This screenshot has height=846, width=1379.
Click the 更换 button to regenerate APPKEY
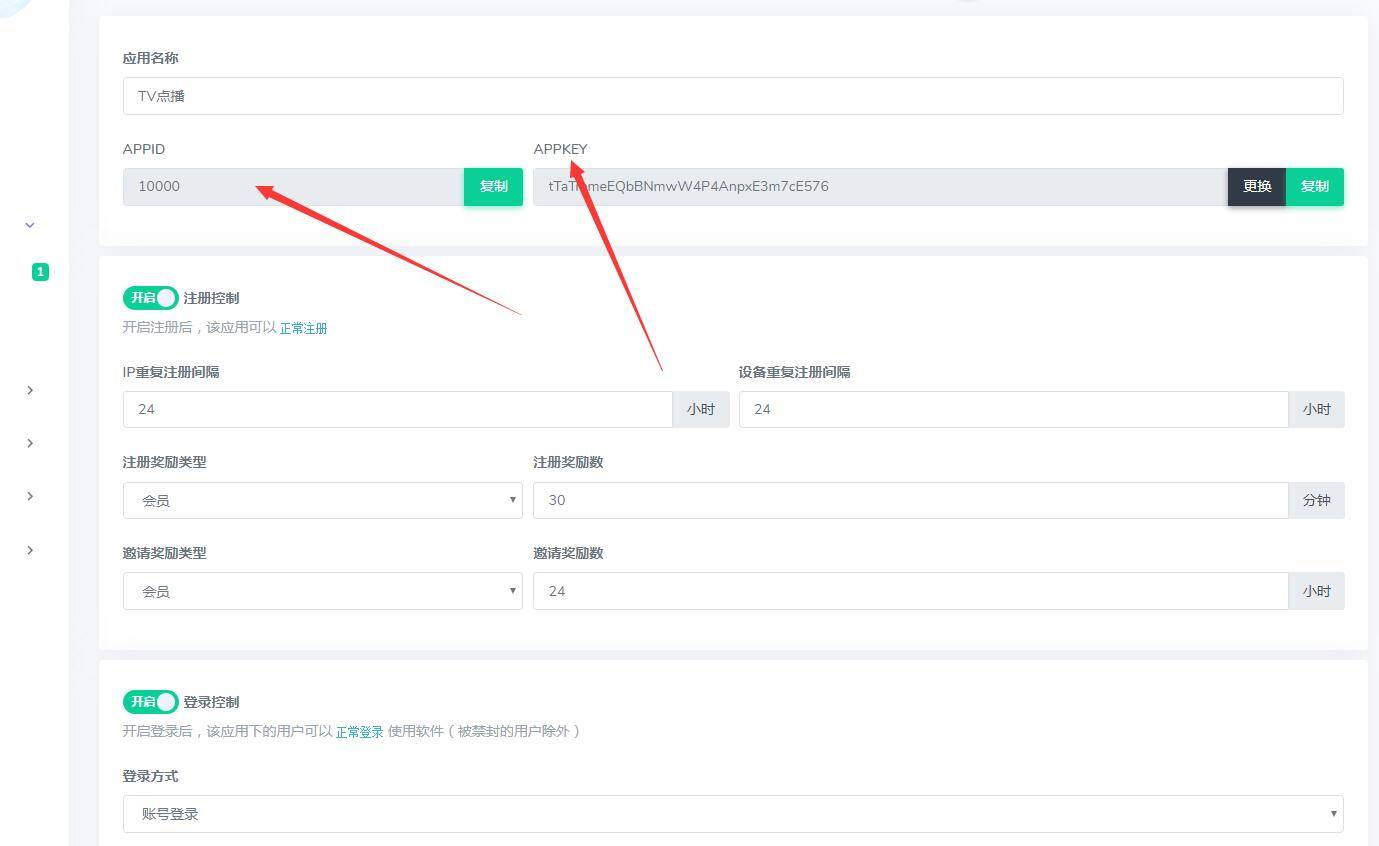tap(1257, 187)
